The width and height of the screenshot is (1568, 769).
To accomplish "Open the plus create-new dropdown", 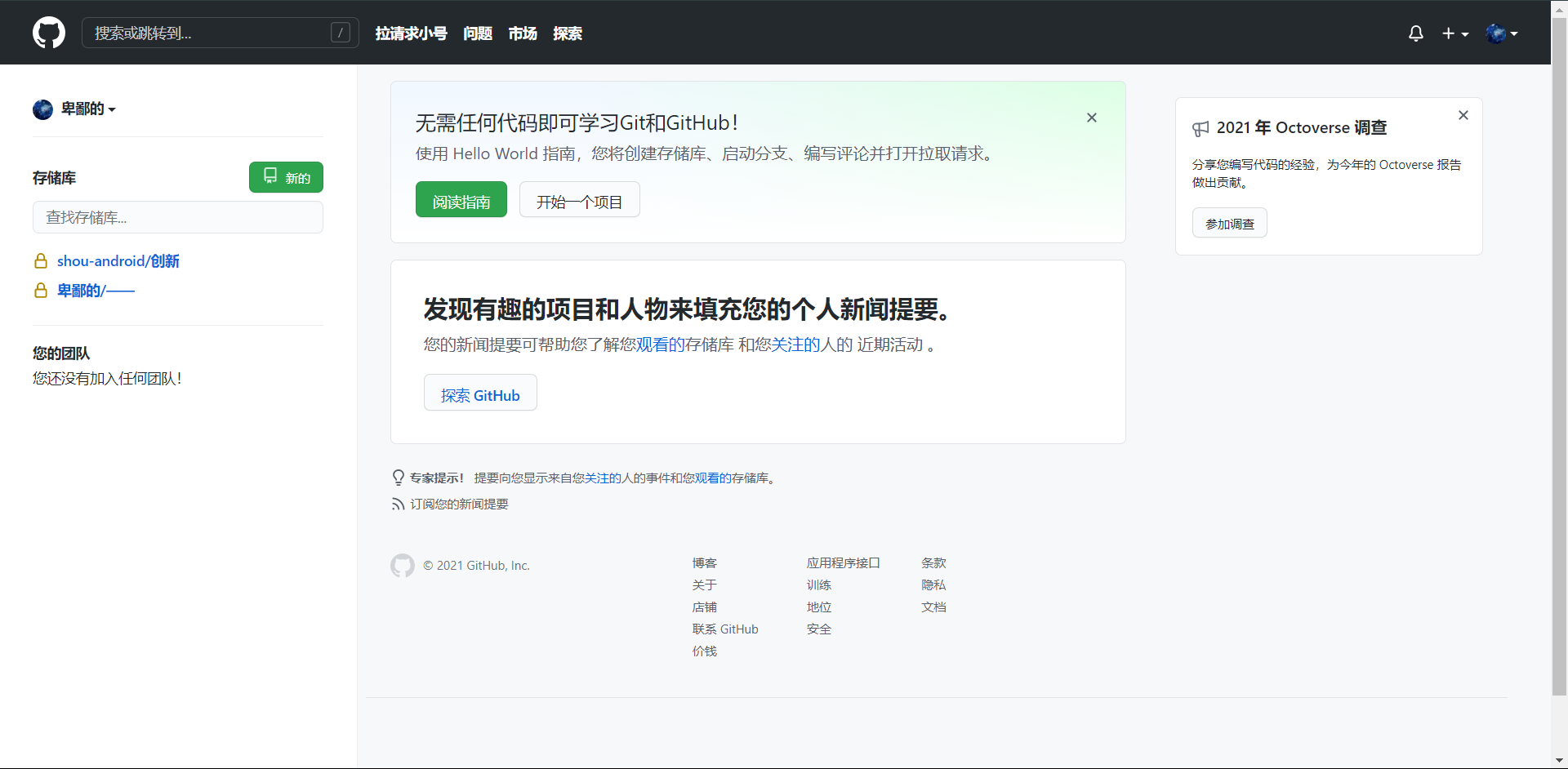I will (1455, 33).
